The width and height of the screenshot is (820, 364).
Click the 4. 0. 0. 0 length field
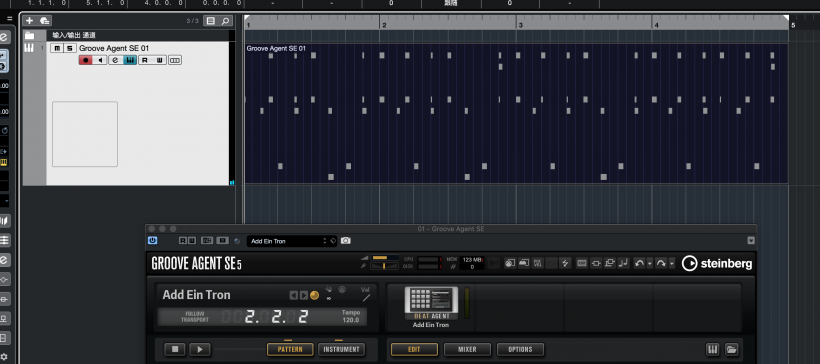(x=164, y=3)
